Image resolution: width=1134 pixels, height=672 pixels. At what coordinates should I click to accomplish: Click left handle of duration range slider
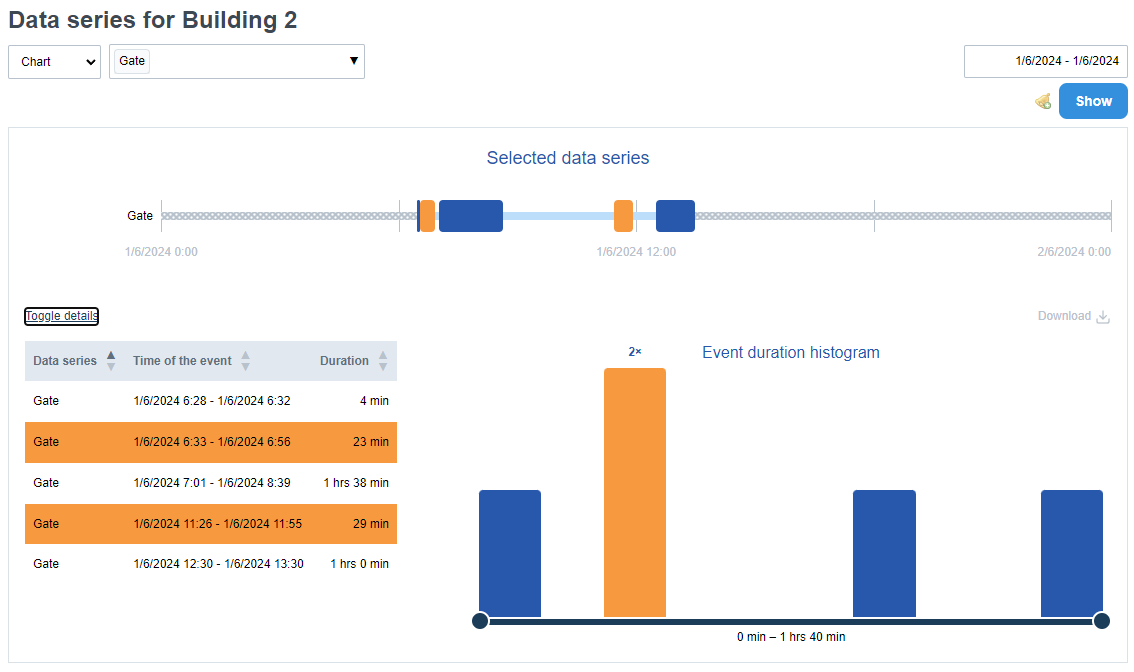pos(480,621)
